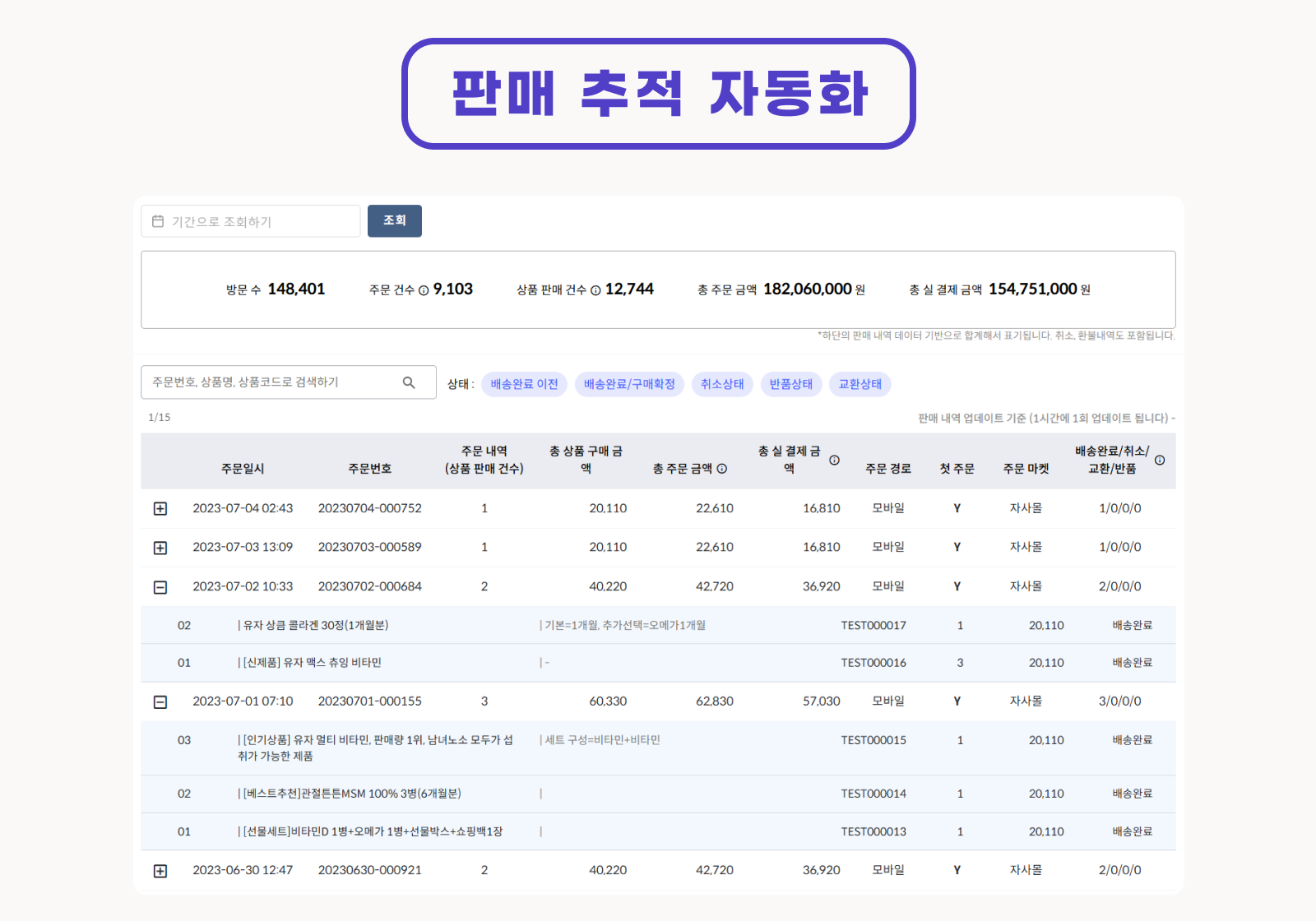Click the plus icon beside 2023-07-03 order row
1316x921 pixels.
pos(160,547)
